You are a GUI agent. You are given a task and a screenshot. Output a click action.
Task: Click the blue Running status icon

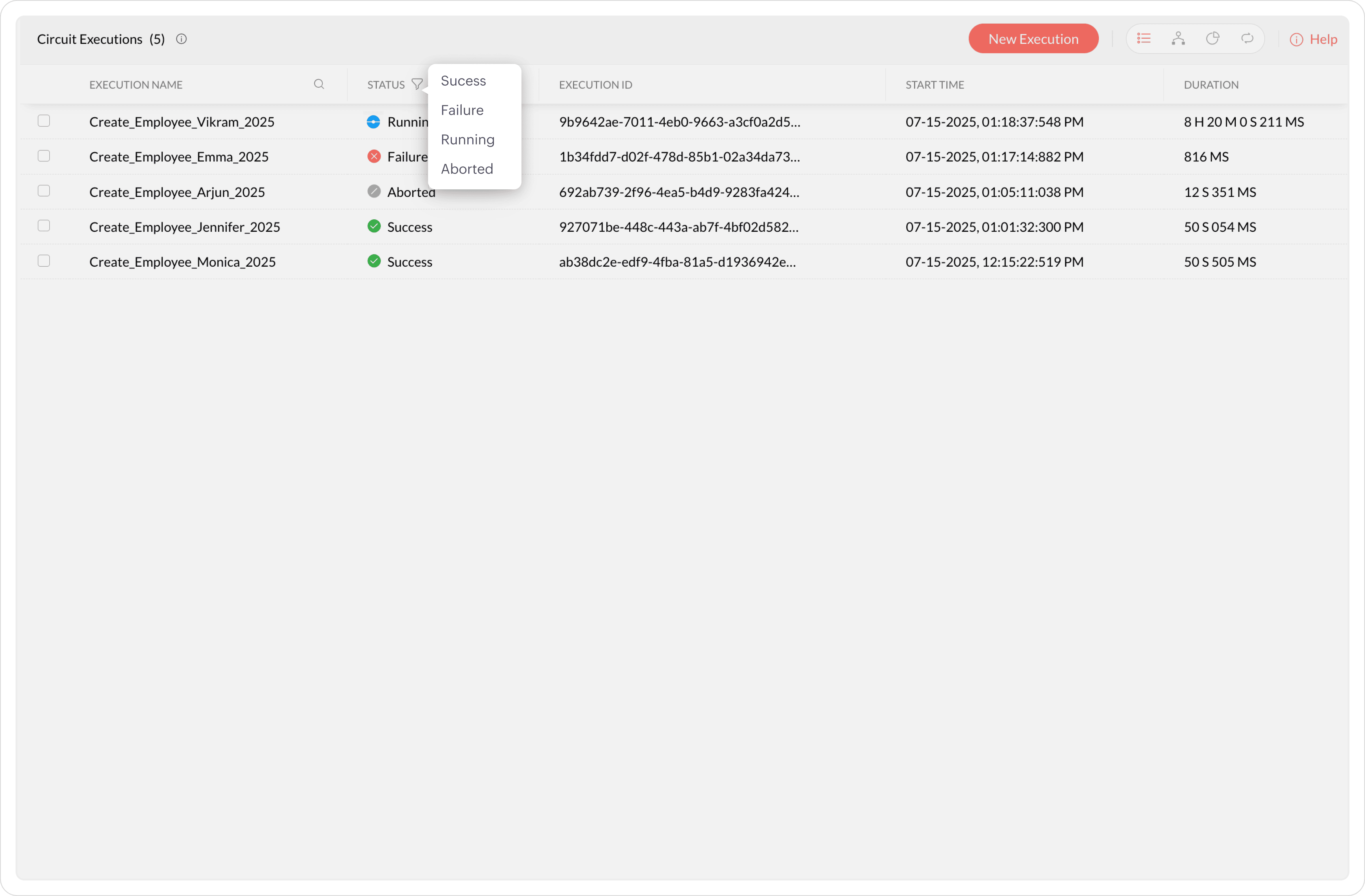pyautogui.click(x=373, y=122)
